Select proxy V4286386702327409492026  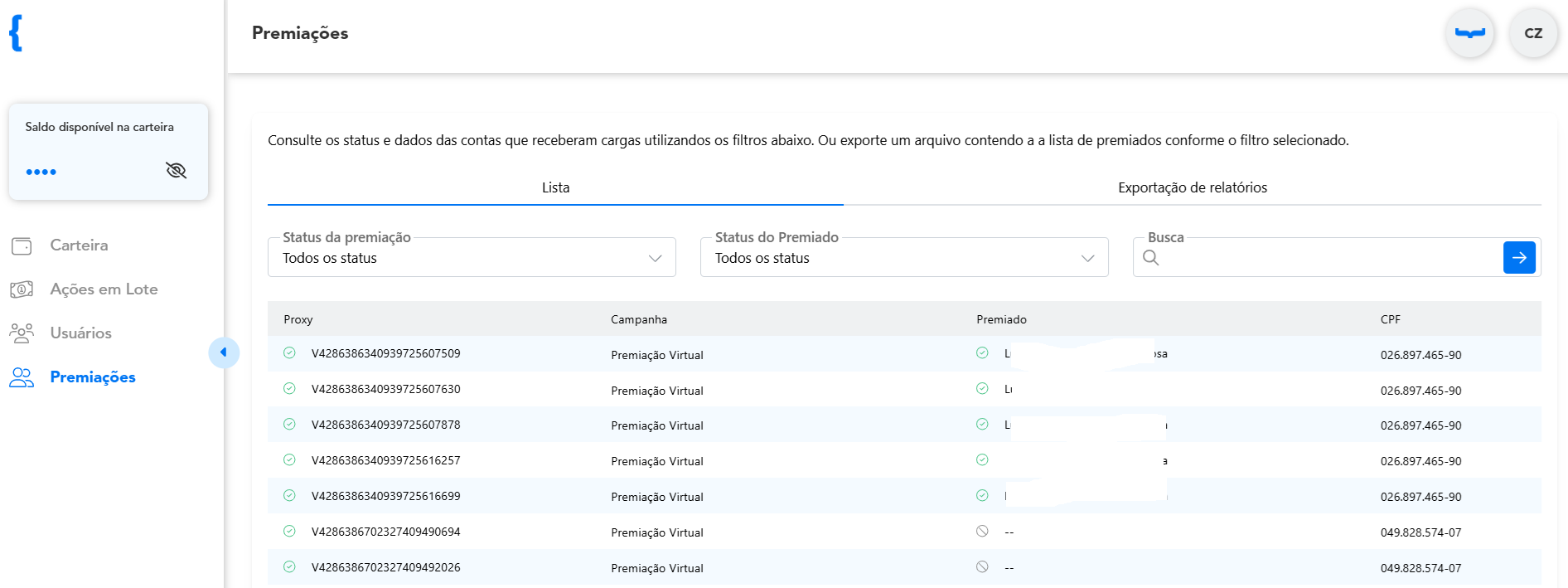[385, 568]
